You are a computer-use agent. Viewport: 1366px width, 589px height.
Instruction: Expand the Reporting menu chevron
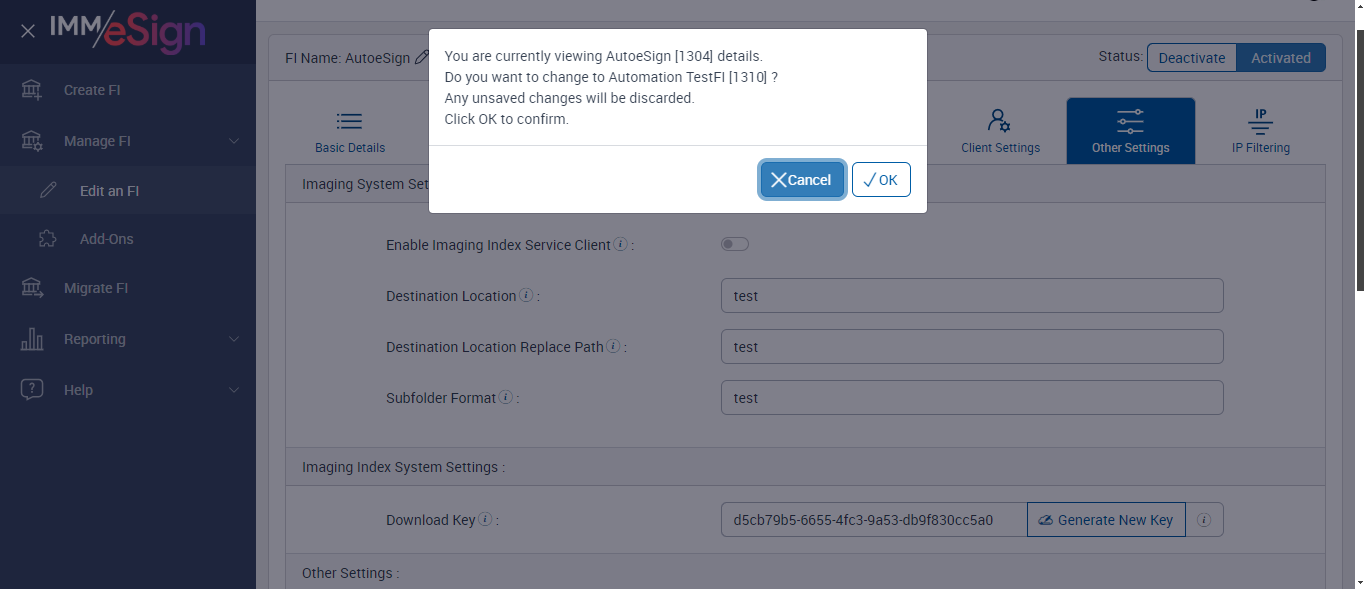click(234, 339)
